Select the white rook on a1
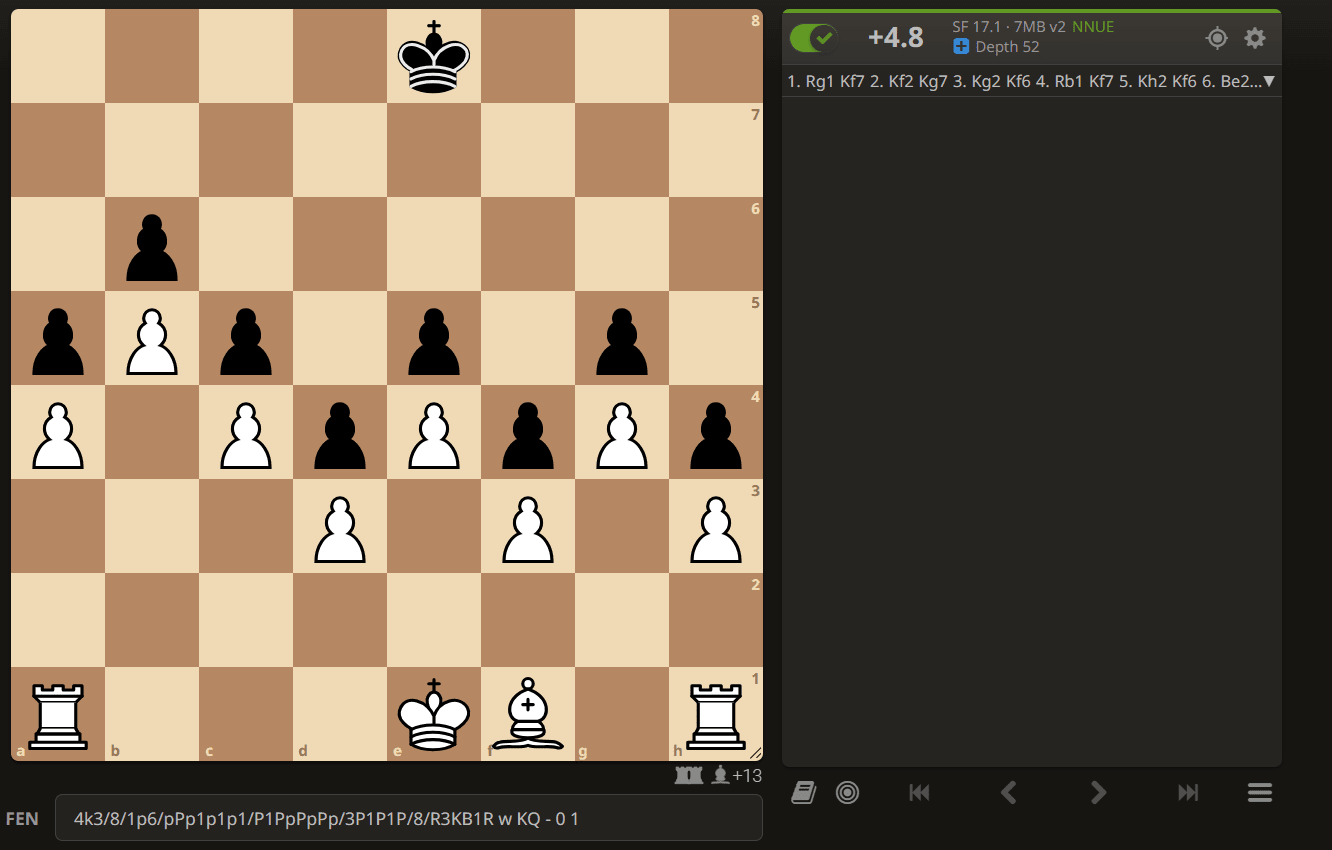The width and height of the screenshot is (1332, 850). point(58,714)
